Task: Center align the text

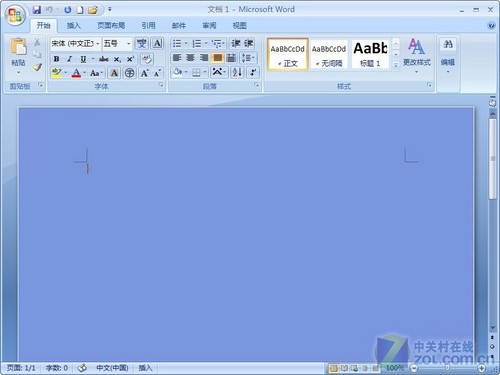Action: click(x=190, y=58)
